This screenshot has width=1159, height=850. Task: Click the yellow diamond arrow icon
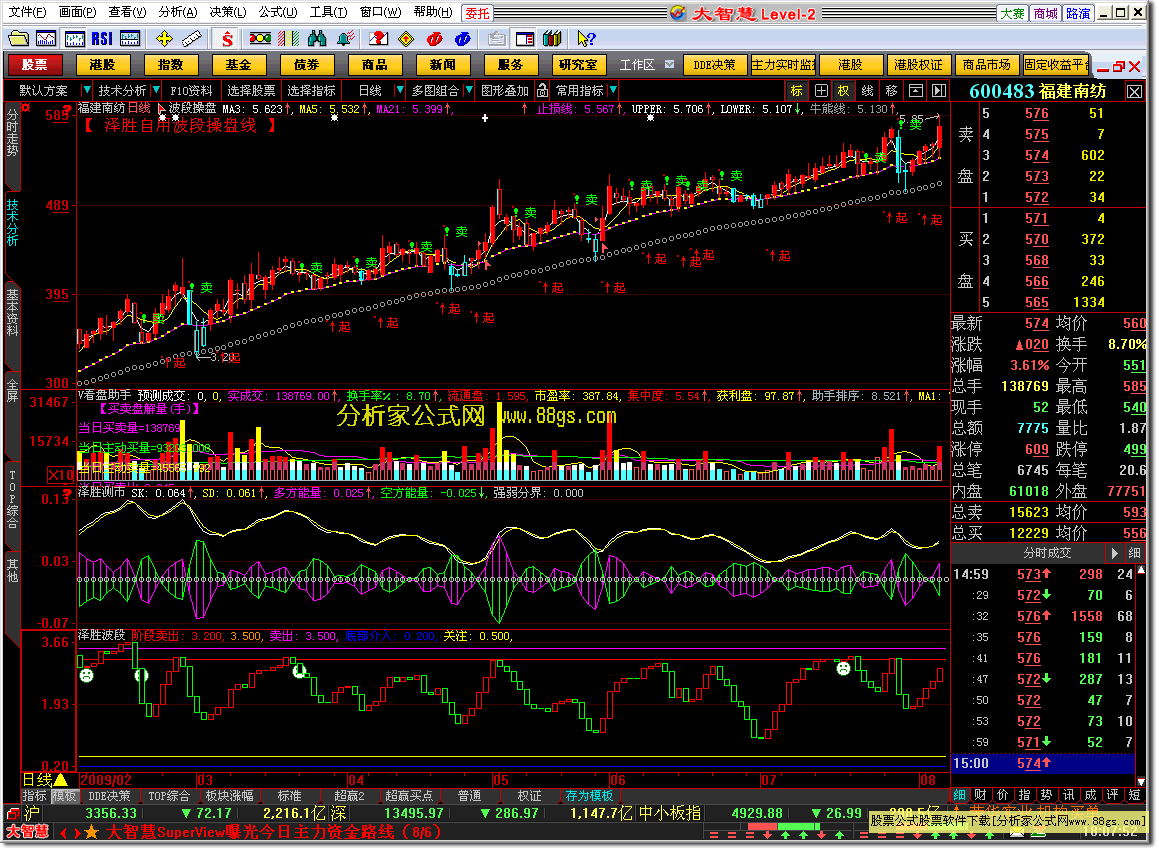(x=406, y=38)
